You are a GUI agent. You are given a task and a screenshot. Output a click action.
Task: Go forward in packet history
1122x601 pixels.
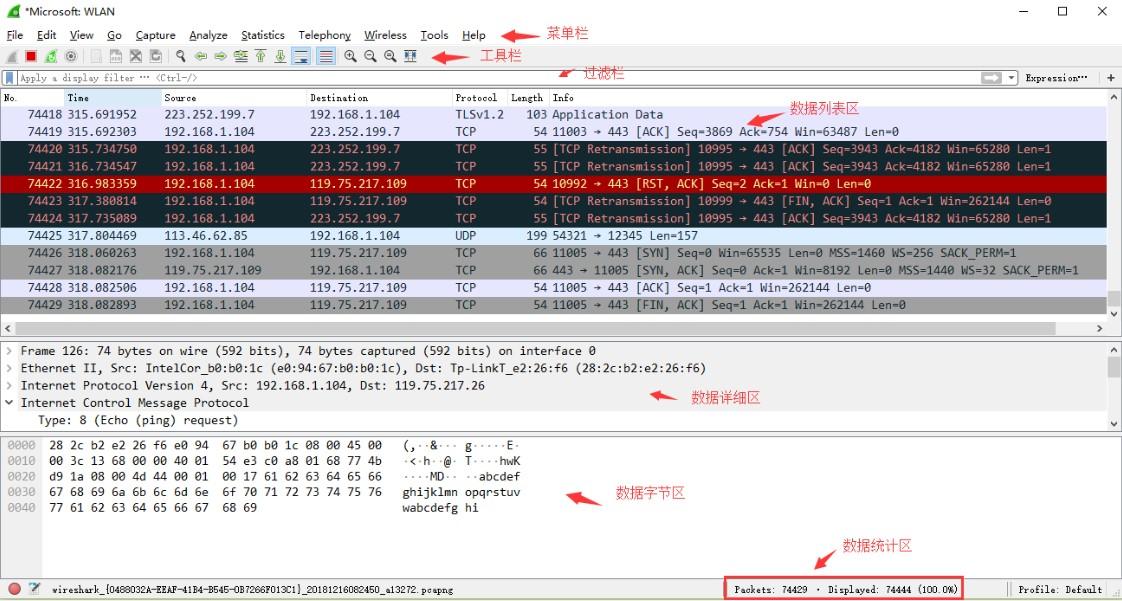pos(220,57)
